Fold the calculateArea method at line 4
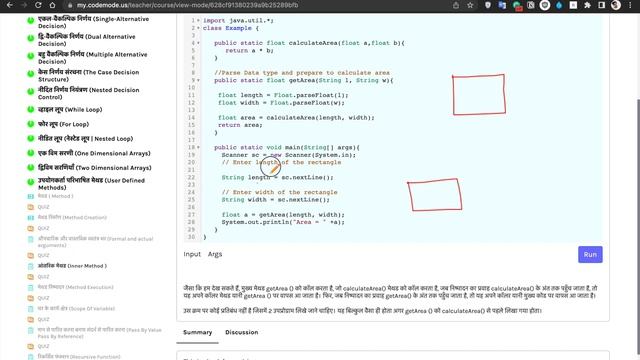 tap(198, 43)
